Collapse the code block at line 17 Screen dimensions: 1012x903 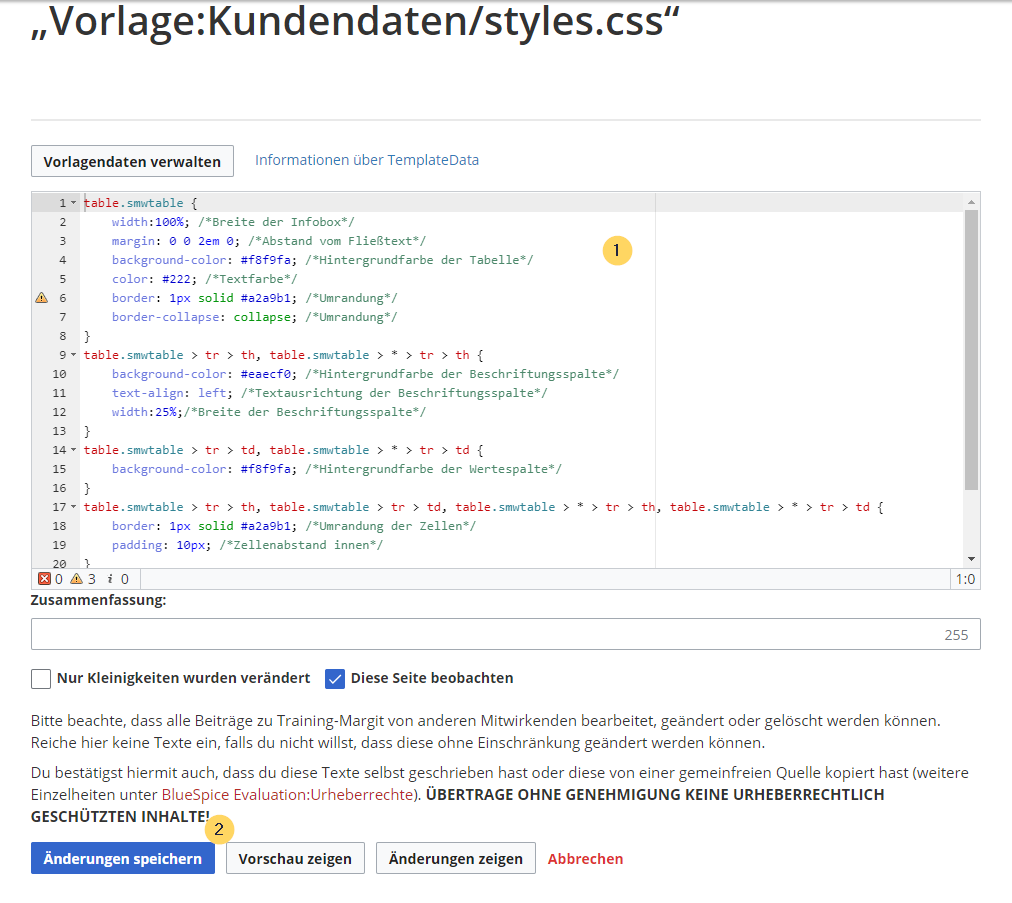pos(73,507)
